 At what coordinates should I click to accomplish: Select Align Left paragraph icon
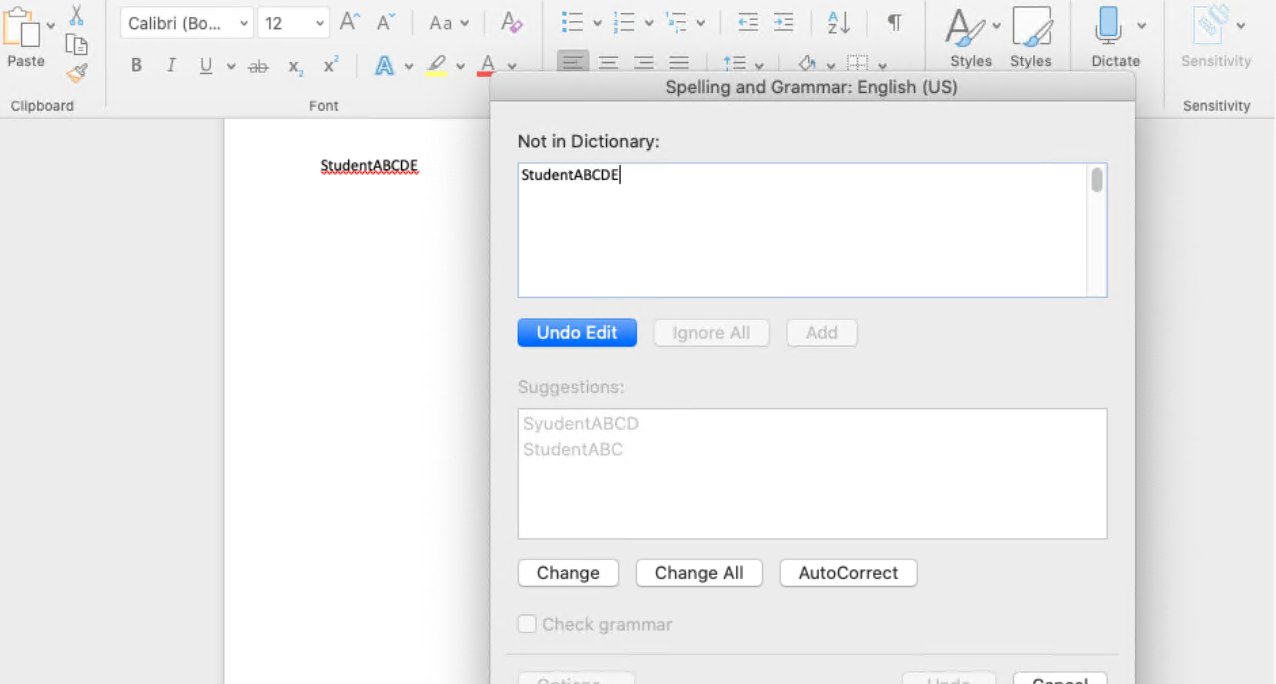point(573,64)
